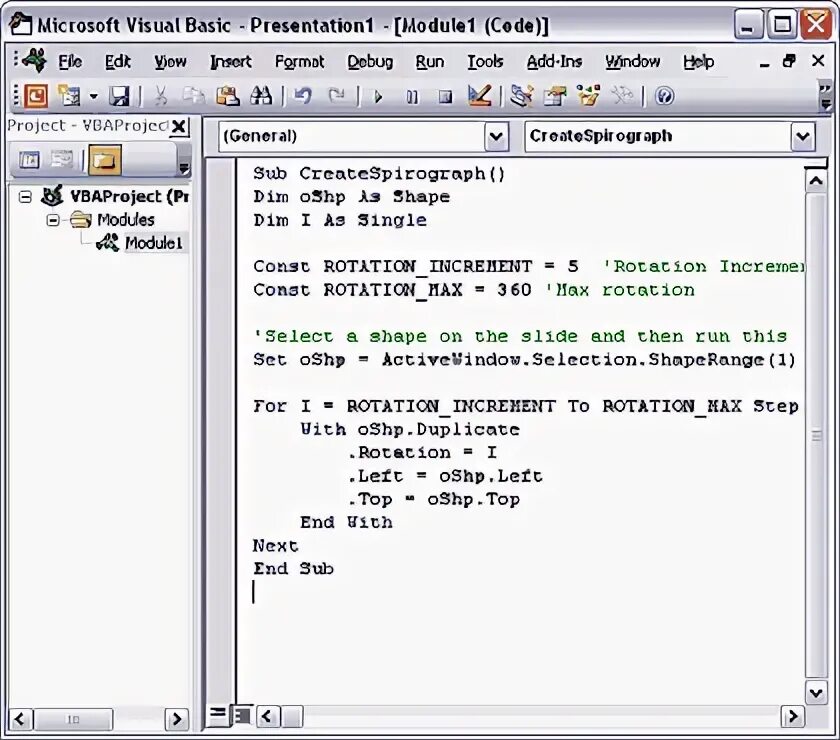Screen dimensions: 840x740
Task: Click the 'End Sub' code line
Action: point(294,569)
